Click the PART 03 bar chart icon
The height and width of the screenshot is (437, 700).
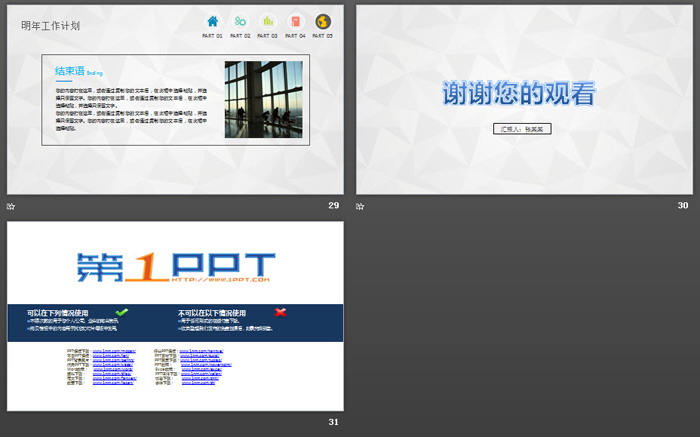click(268, 21)
